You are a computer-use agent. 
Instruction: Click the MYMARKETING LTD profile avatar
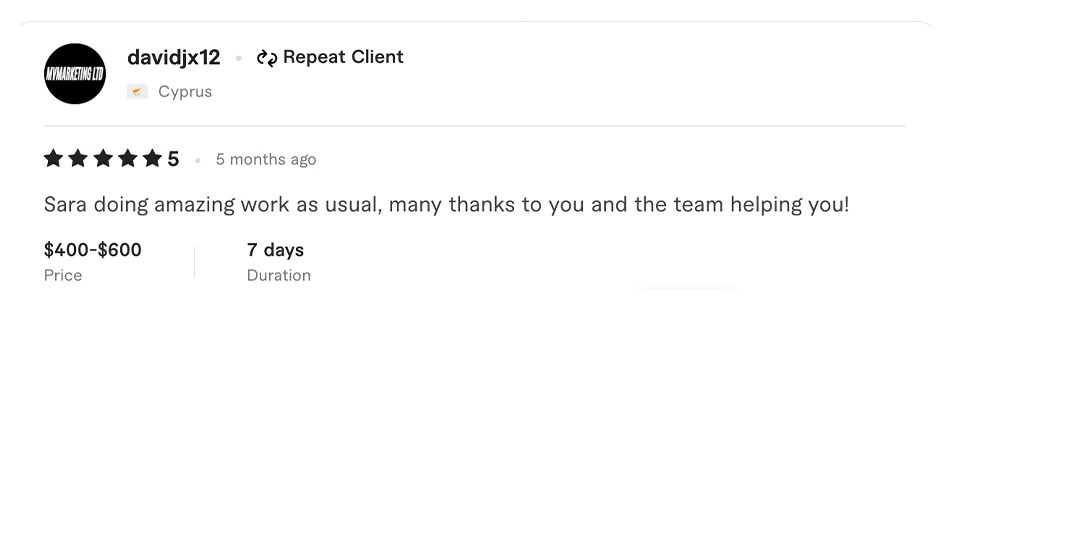coord(75,74)
